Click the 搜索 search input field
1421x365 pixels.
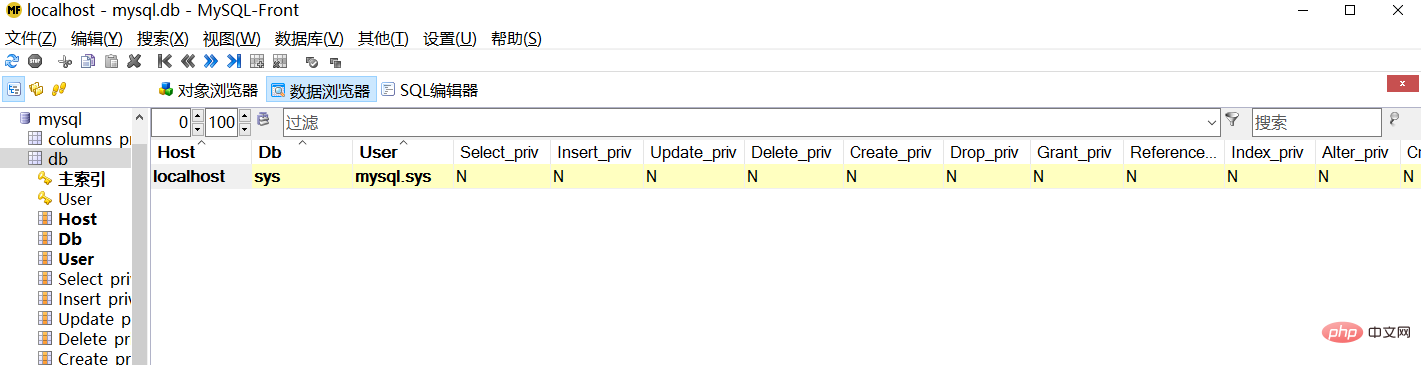1315,123
